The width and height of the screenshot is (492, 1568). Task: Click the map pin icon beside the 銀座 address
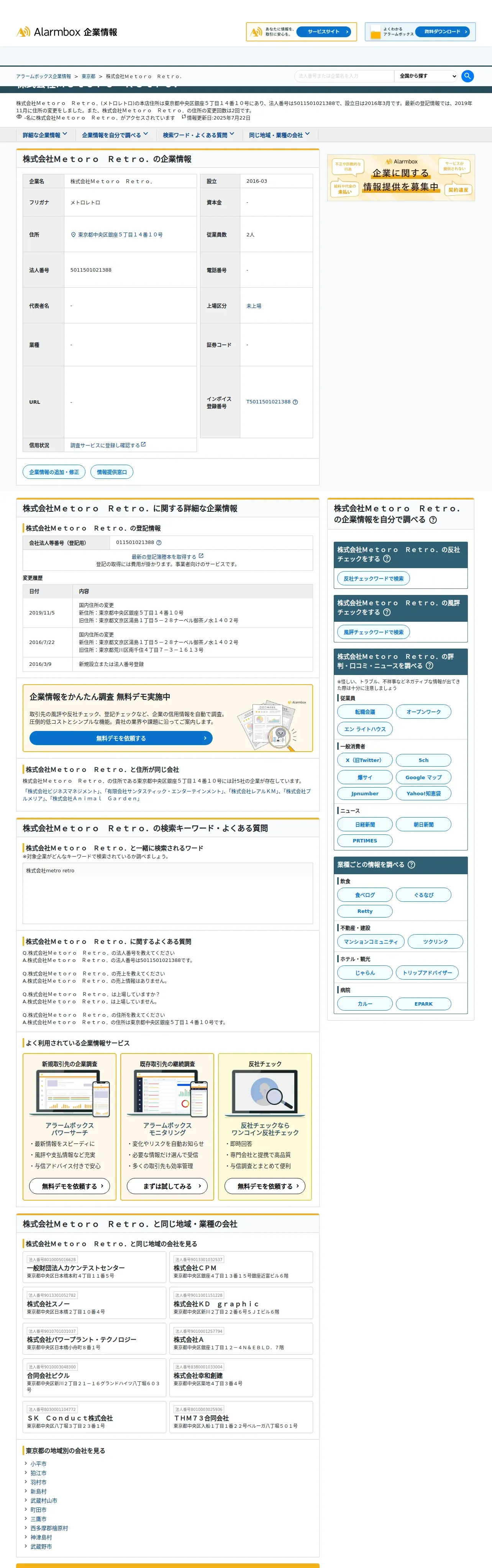tap(73, 235)
